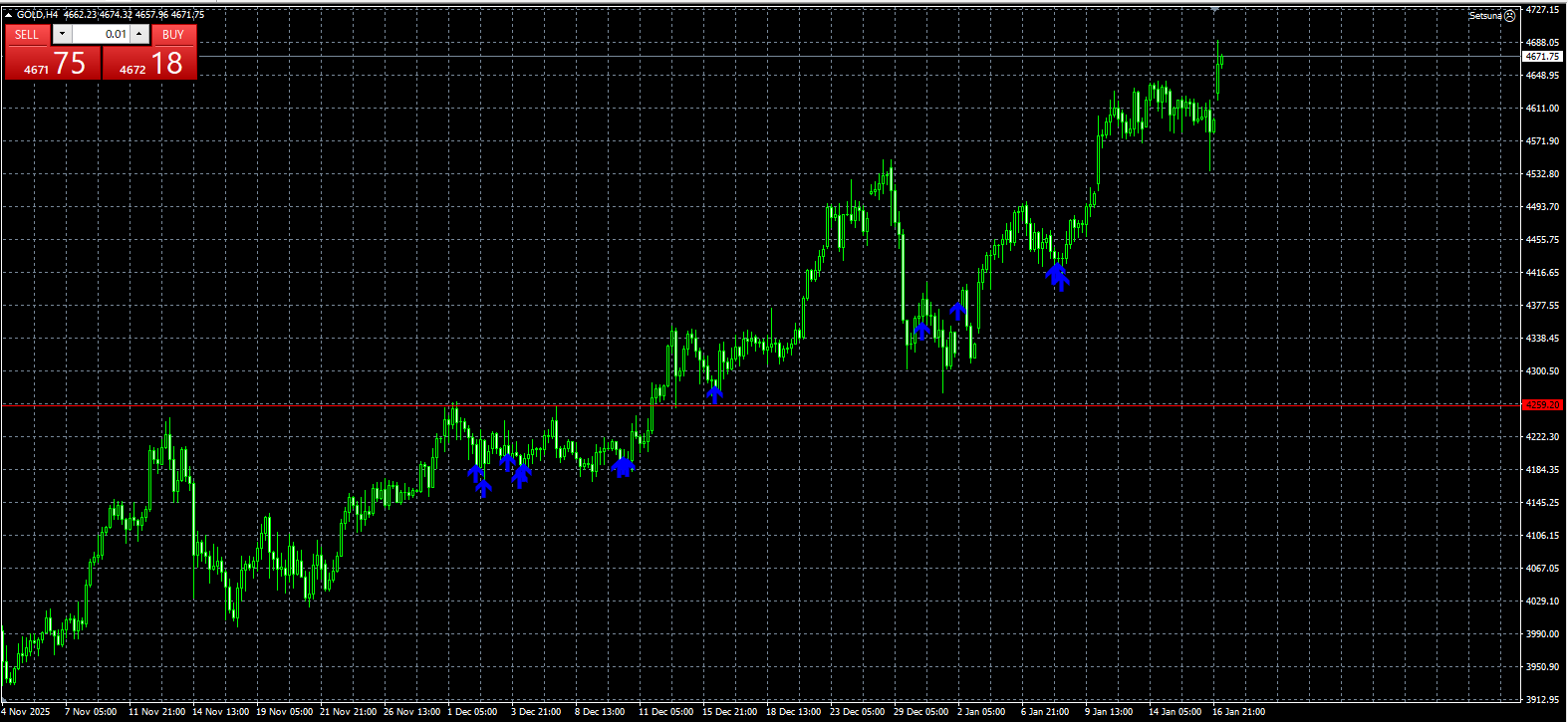The width and height of the screenshot is (1568, 722).
Task: Click the blue arrow just before 2 Jan
Action: pos(958,311)
